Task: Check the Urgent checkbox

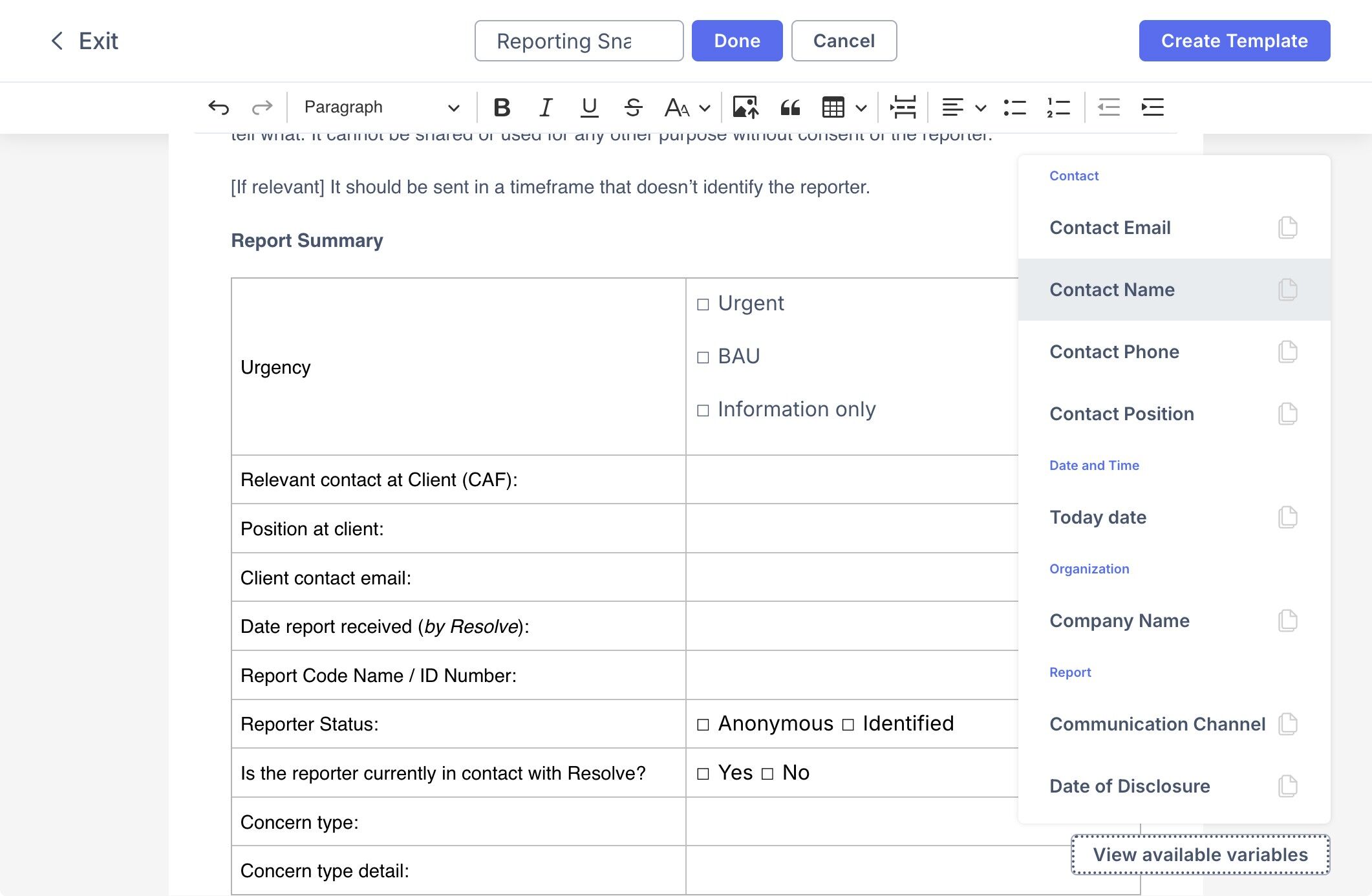Action: pyautogui.click(x=703, y=304)
